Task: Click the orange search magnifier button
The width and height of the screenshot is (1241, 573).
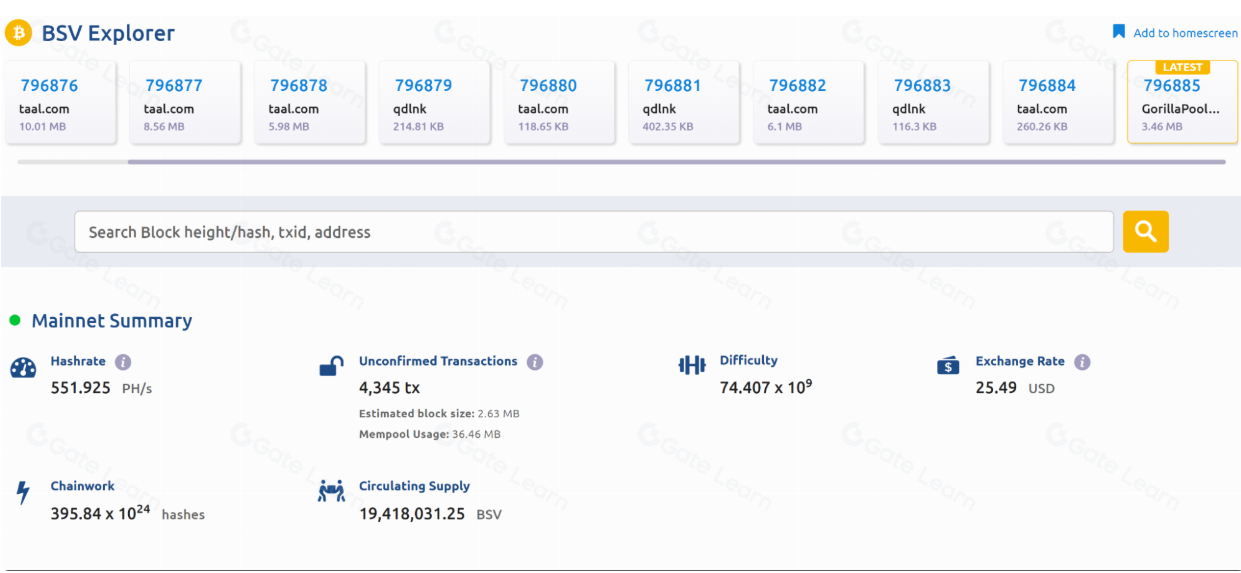Action: 1145,232
